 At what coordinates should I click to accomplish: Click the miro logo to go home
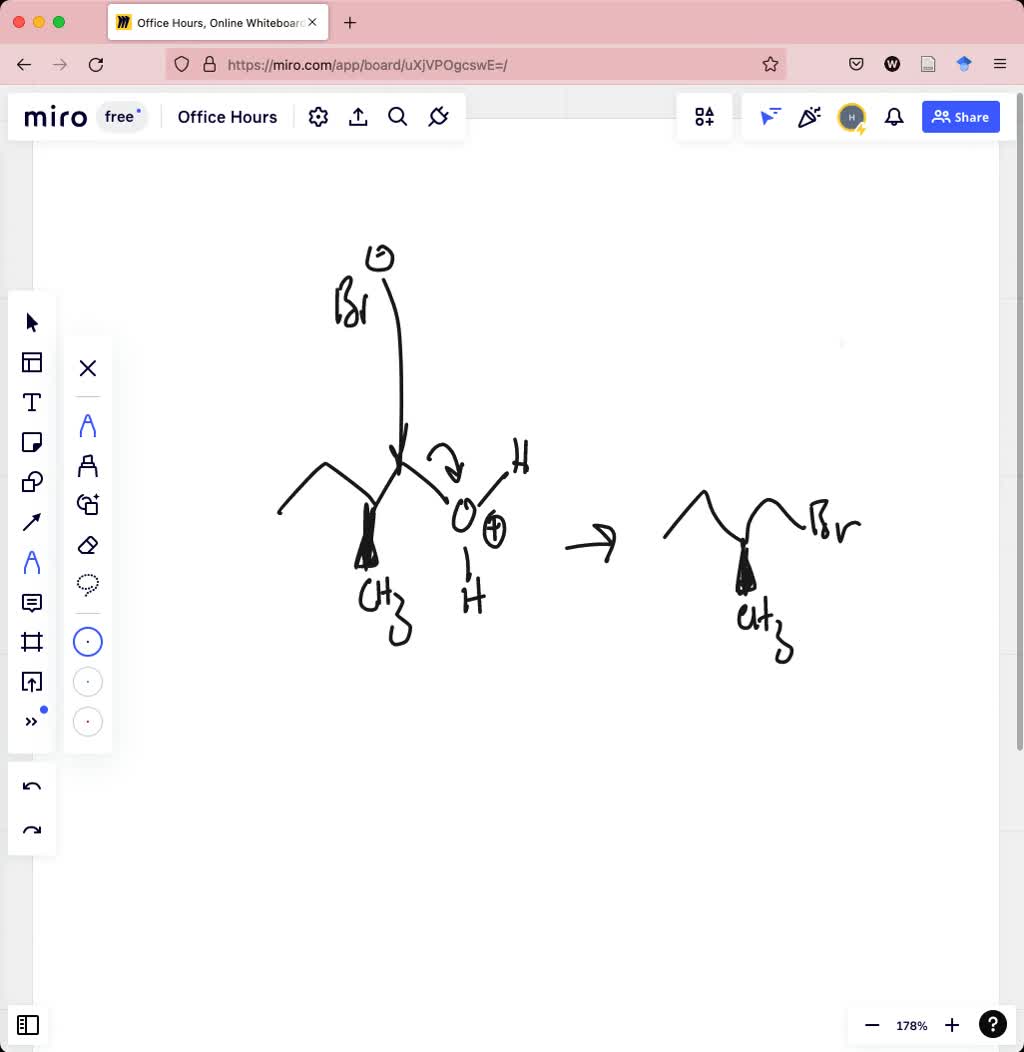(55, 117)
